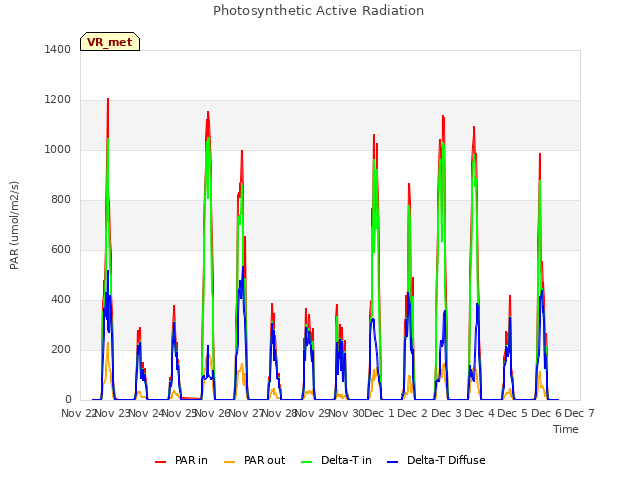Click the Dec 1 x-axis tick label
This screenshot has height=480, width=640.
pyautogui.click(x=380, y=413)
